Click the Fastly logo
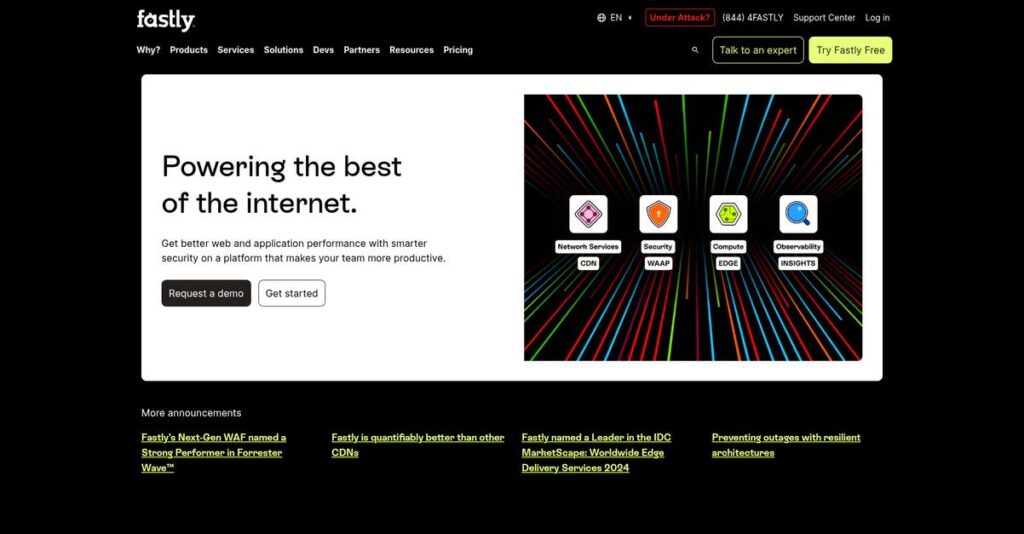Viewport: 1024px width, 534px height. click(x=166, y=20)
